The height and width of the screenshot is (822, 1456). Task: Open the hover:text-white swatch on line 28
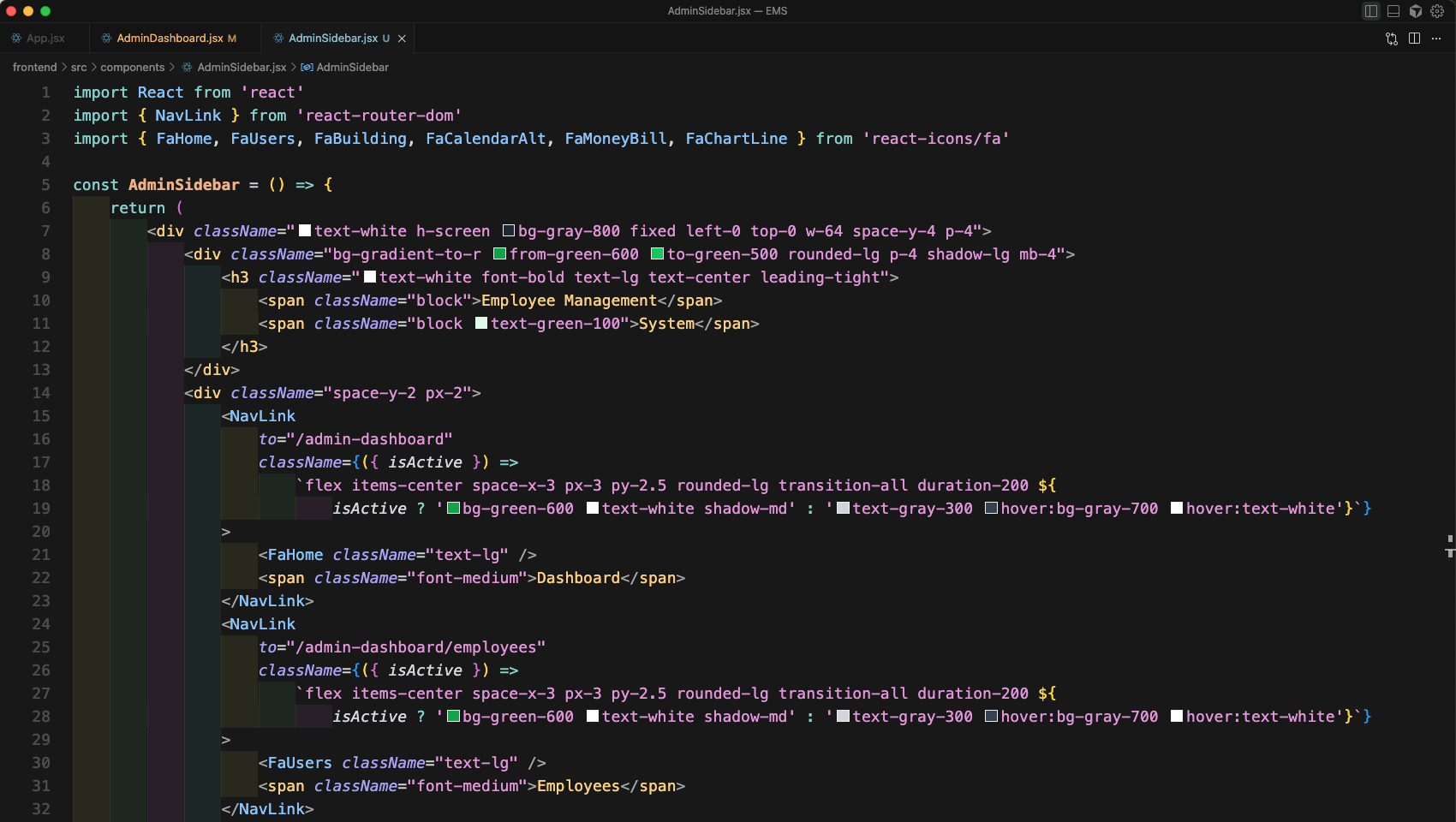point(1176,717)
